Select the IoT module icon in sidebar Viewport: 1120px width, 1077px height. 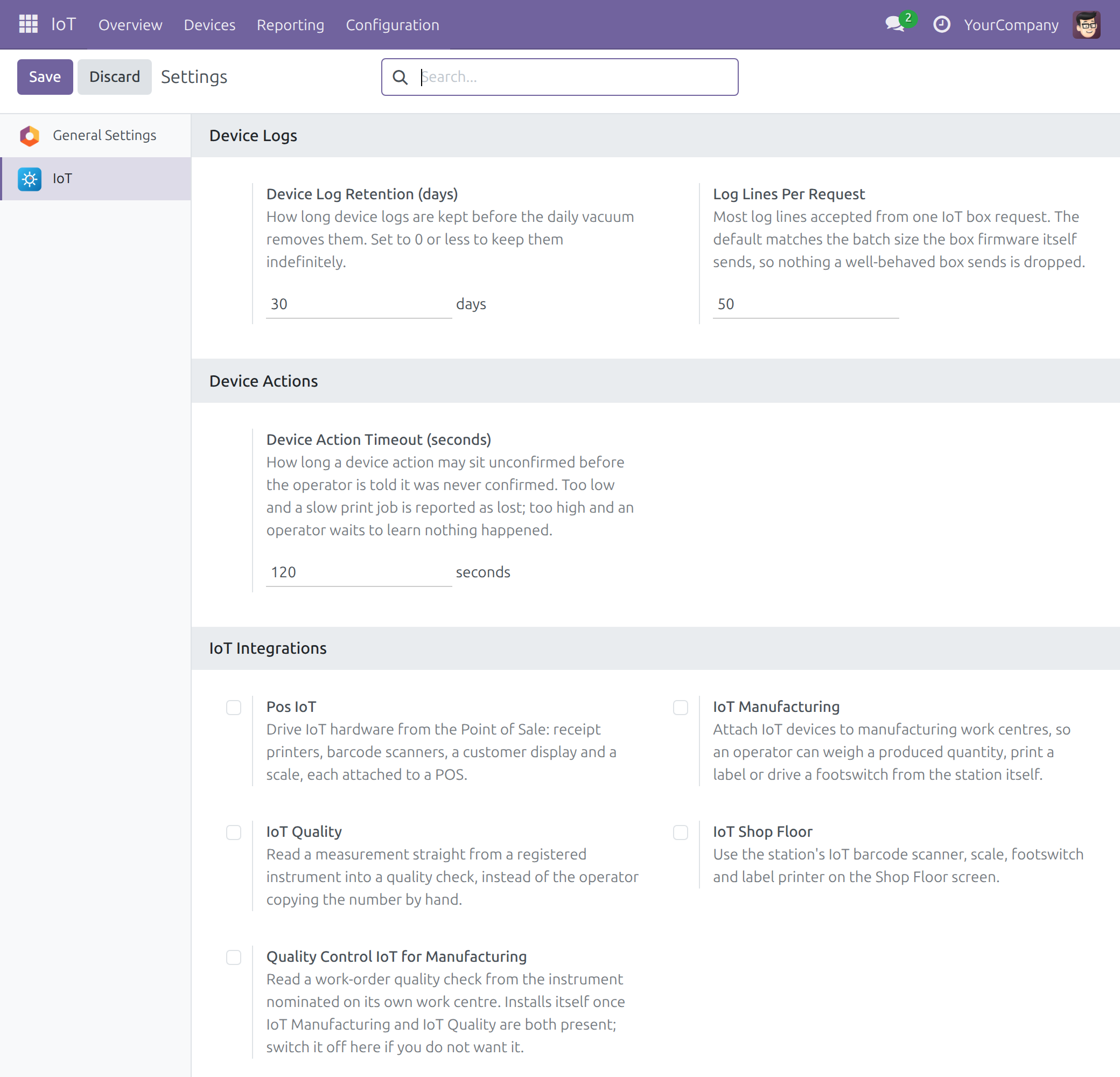[x=29, y=179]
